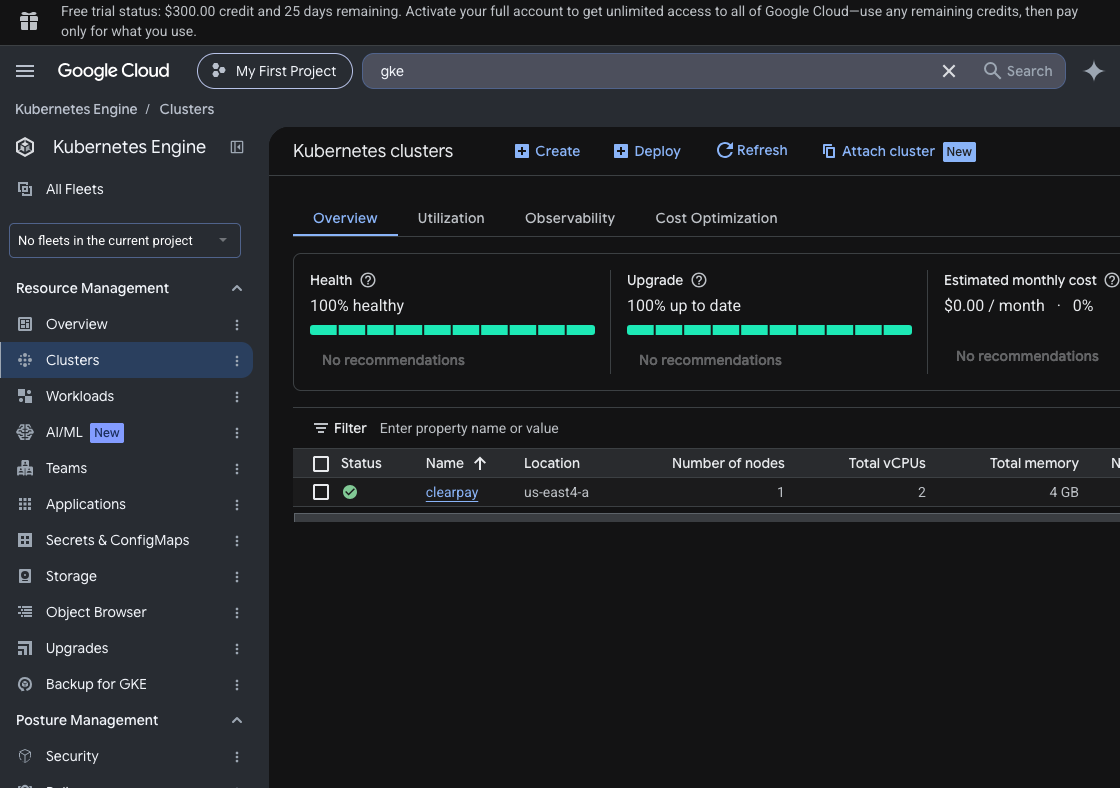Click the Clusters sidebar icon

click(x=25, y=360)
